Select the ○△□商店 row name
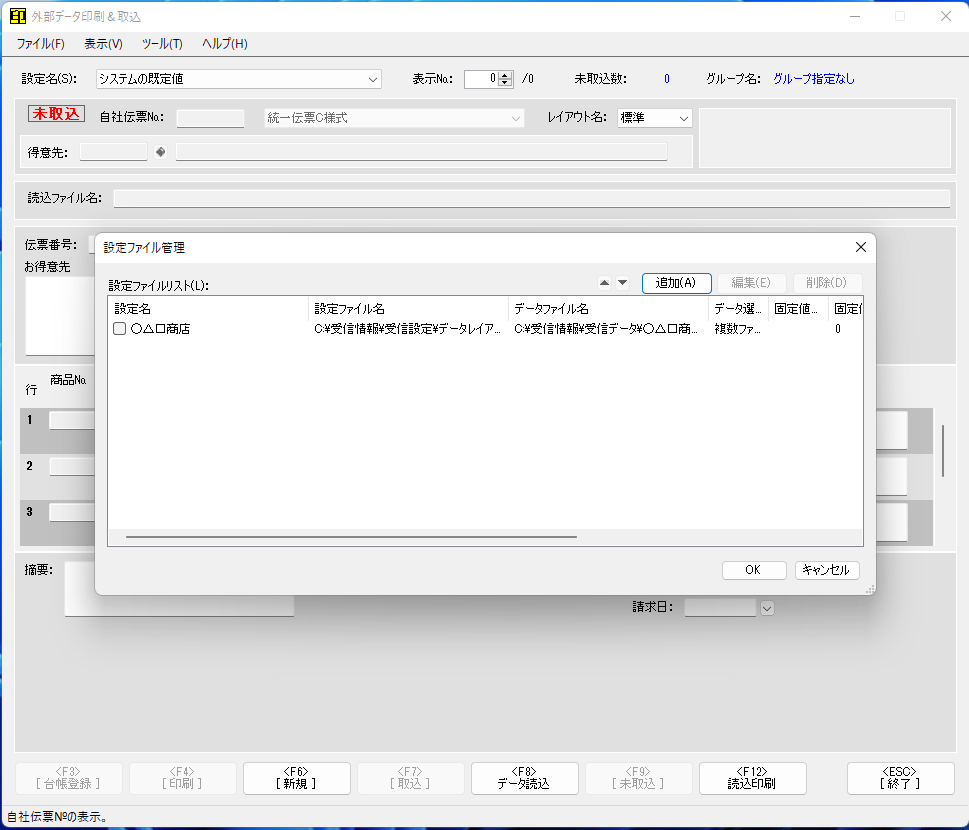The image size is (969, 830). [x=161, y=329]
